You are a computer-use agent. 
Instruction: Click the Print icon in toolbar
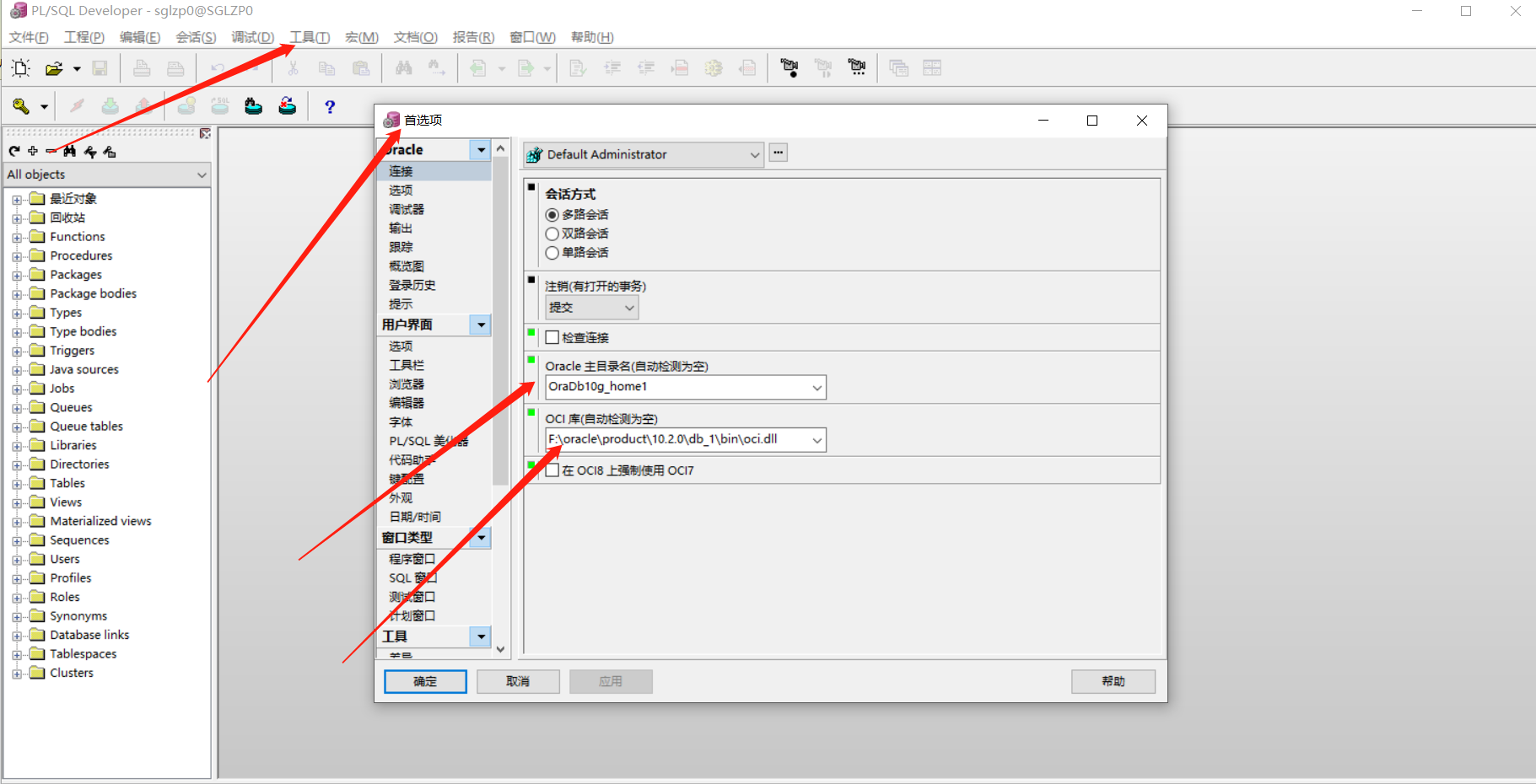142,68
